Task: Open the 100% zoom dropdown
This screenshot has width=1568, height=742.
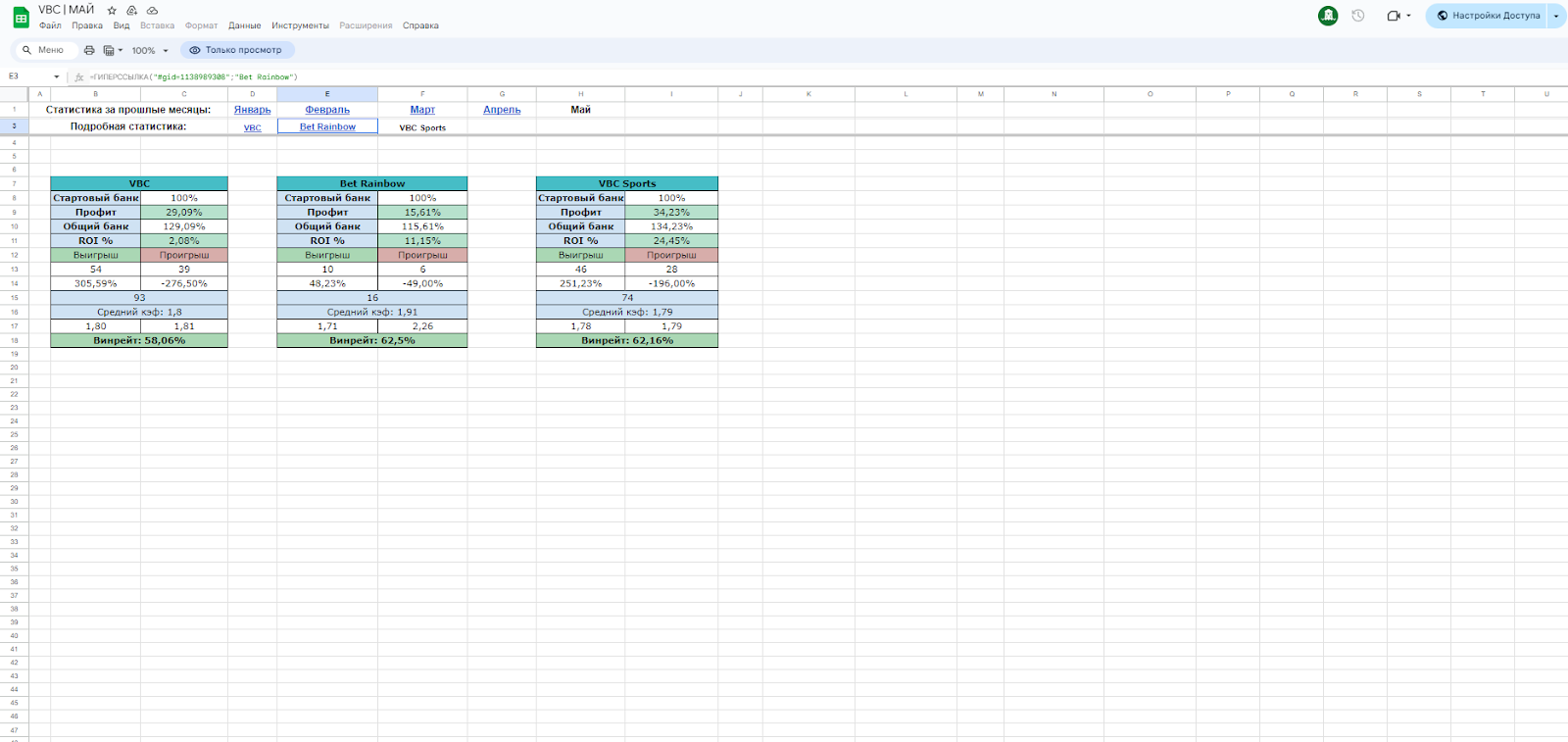Action: click(x=150, y=50)
